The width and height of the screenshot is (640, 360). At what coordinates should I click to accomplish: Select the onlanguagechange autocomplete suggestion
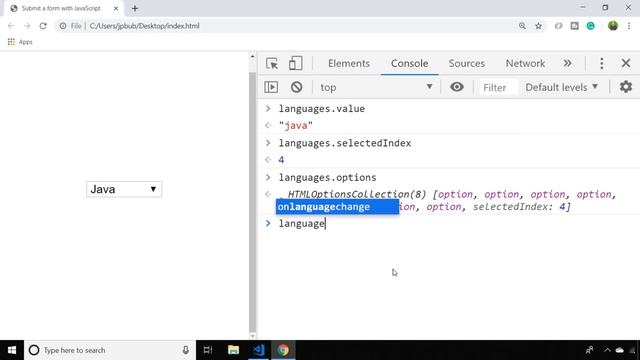pos(337,207)
